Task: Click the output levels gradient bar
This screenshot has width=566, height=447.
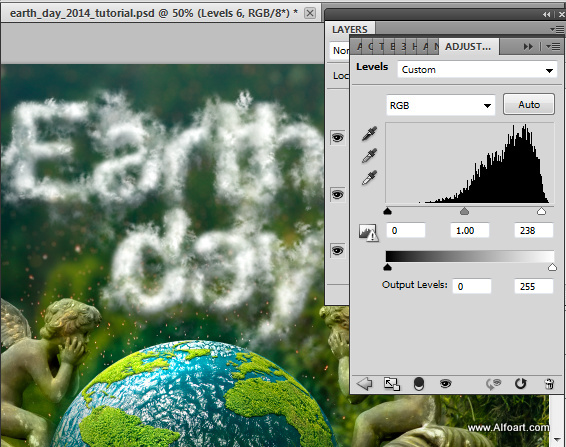Action: pyautogui.click(x=470, y=256)
